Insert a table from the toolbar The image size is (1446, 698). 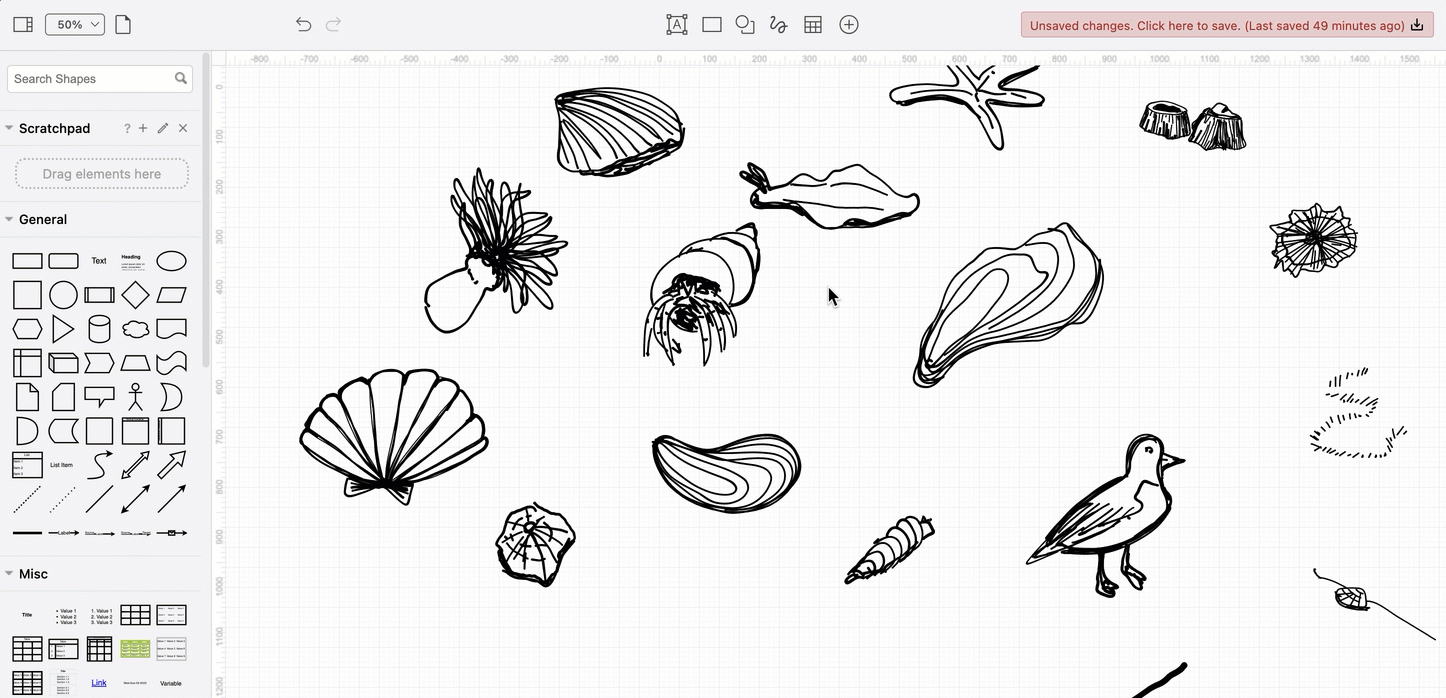tap(813, 24)
